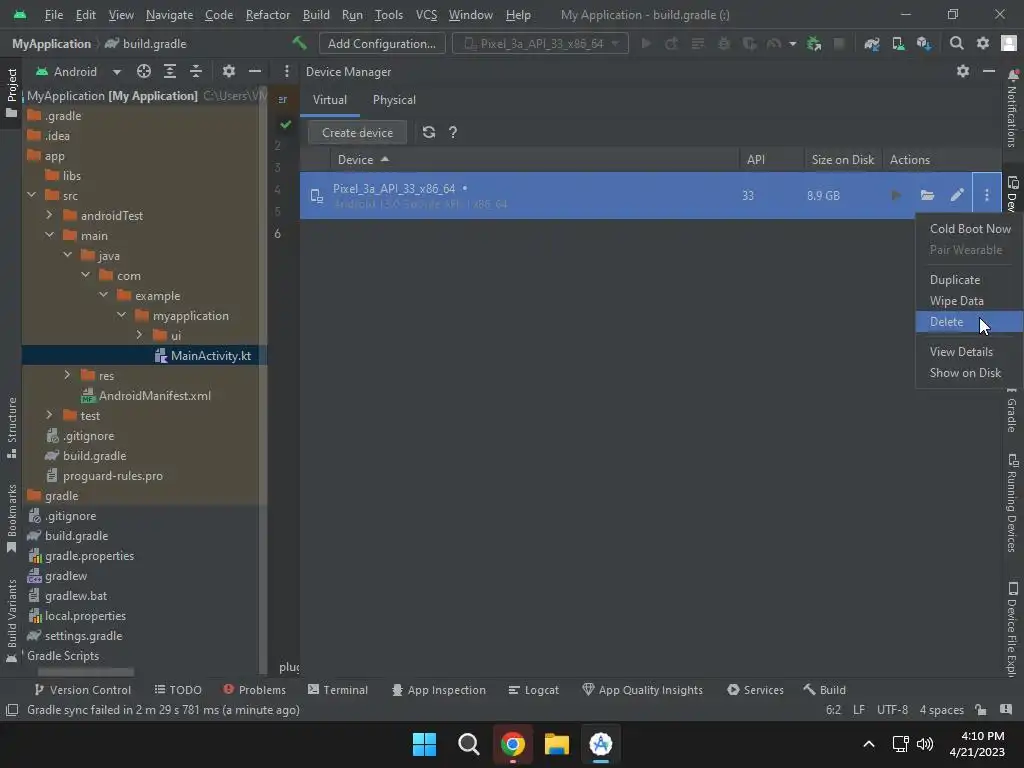This screenshot has height=768, width=1024.
Task: Open the device selector Pixel_3a_API_33_x86_64 dropdown
Action: pos(541,44)
